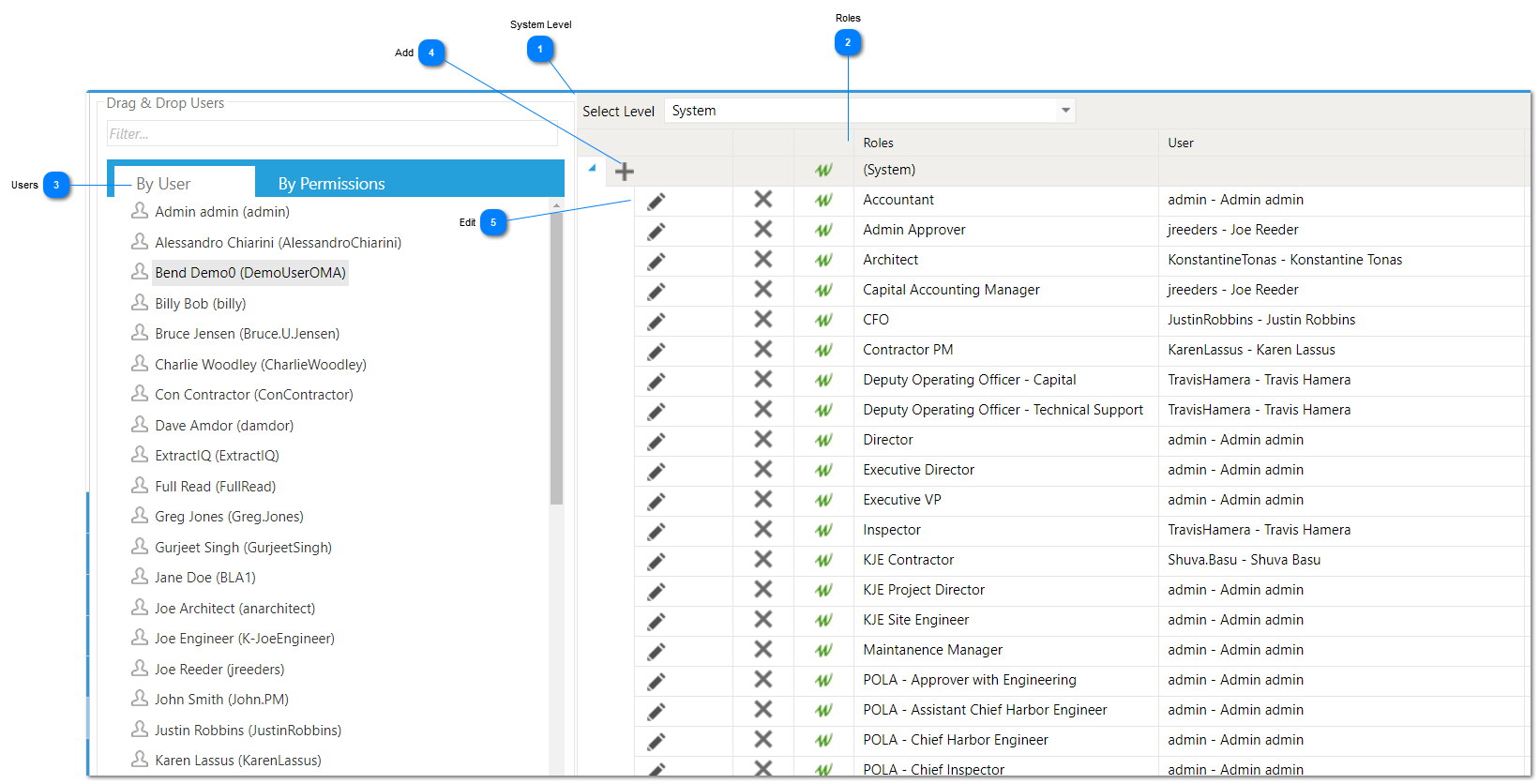Click the User column header
This screenshot has height=784, width=1539.
click(x=1181, y=143)
